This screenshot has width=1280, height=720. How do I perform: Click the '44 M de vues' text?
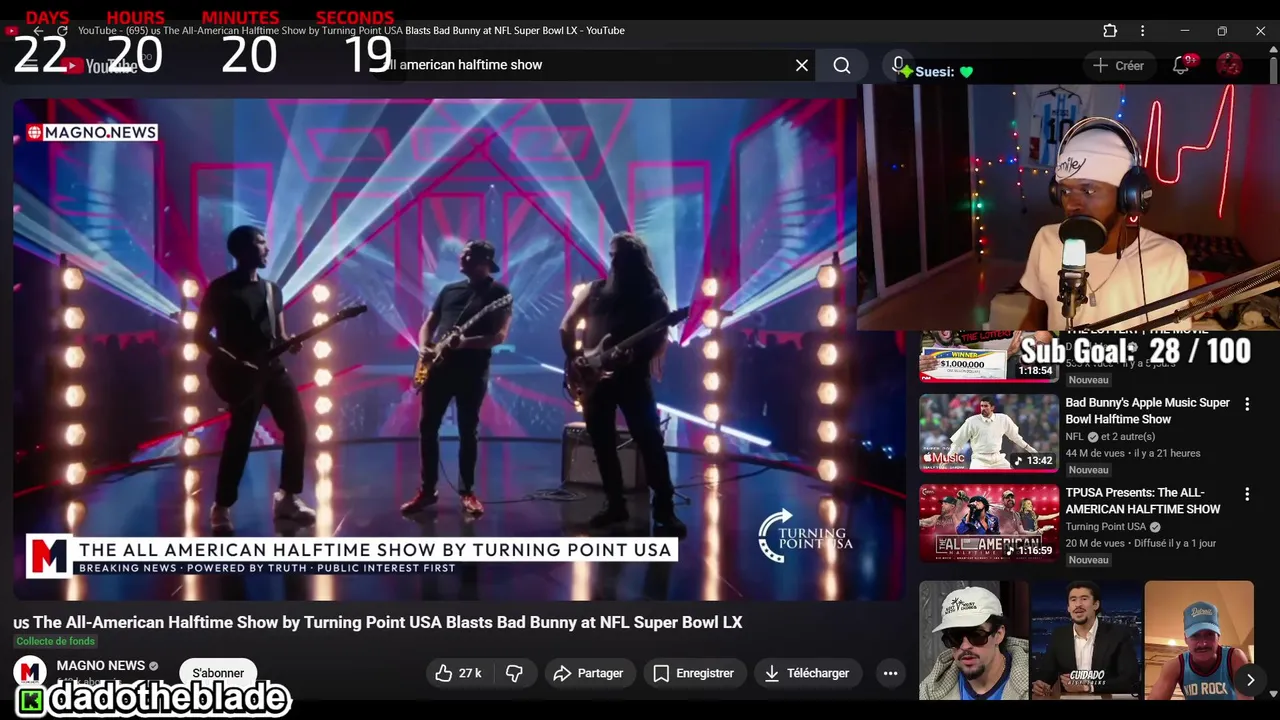(1093, 453)
